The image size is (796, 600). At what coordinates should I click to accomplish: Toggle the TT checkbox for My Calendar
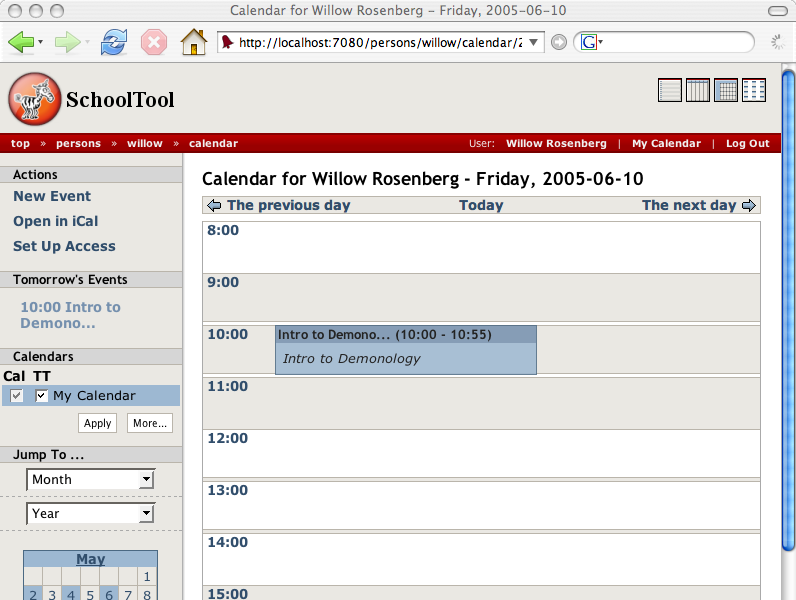coord(41,396)
